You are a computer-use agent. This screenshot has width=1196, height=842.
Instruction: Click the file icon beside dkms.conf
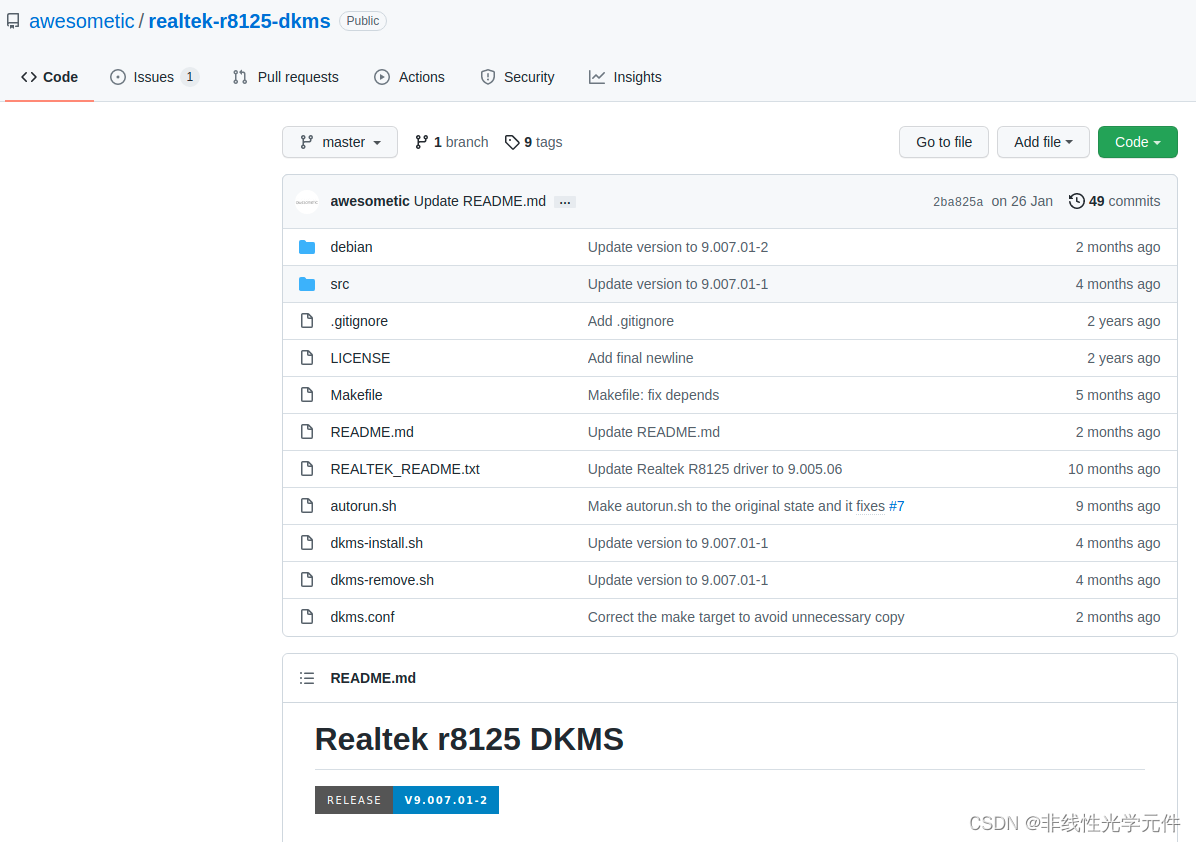click(x=307, y=617)
